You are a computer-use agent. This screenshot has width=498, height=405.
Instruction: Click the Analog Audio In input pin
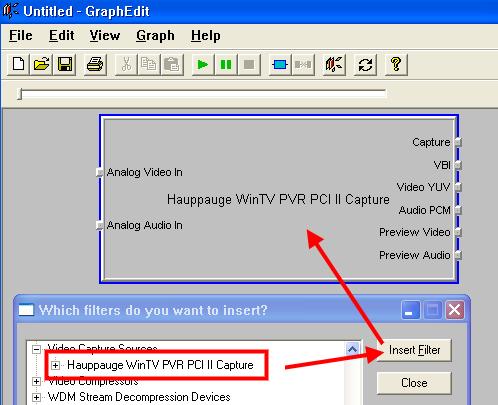pyautogui.click(x=99, y=225)
